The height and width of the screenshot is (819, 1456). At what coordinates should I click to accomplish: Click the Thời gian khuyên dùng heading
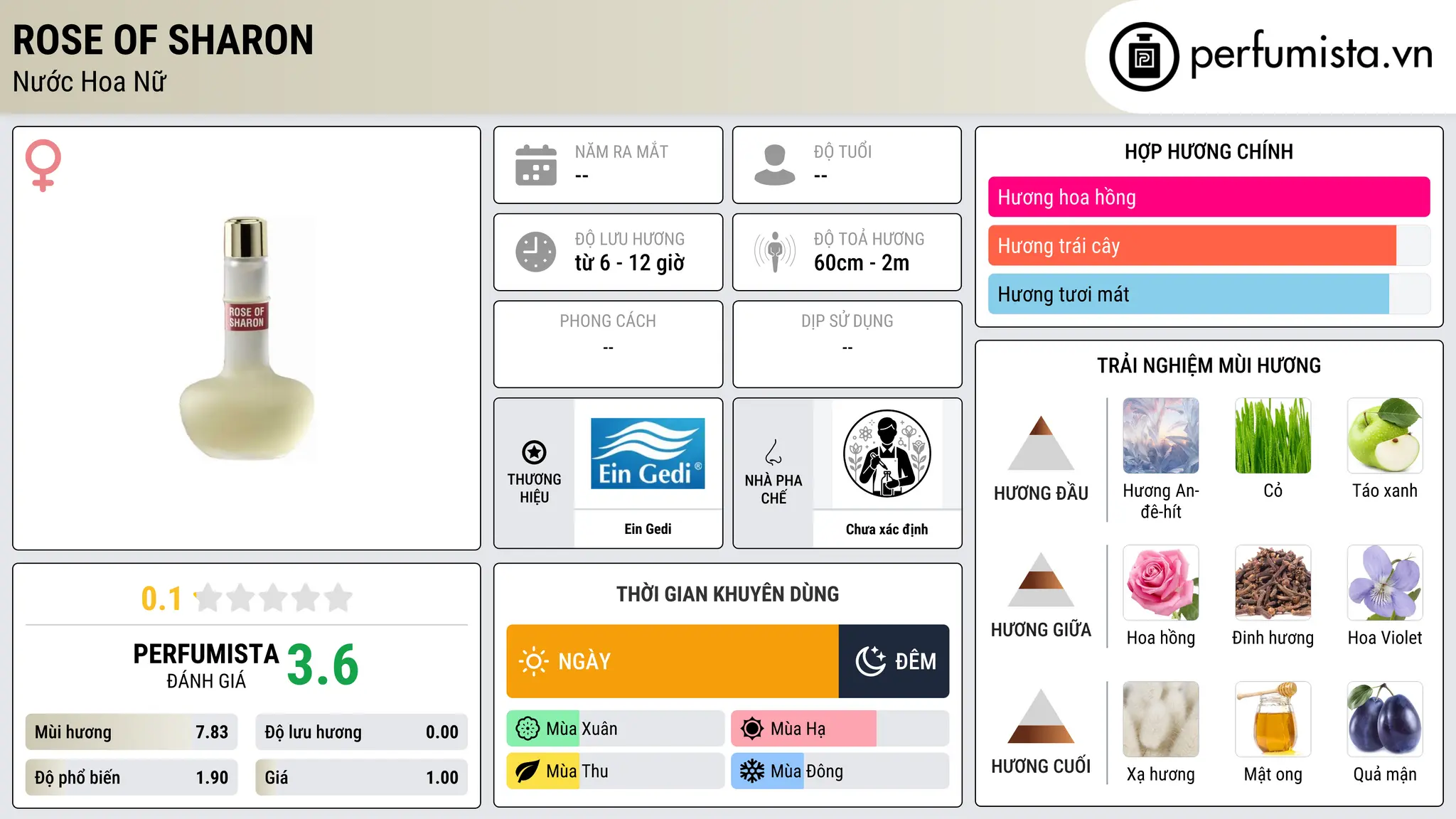(727, 594)
